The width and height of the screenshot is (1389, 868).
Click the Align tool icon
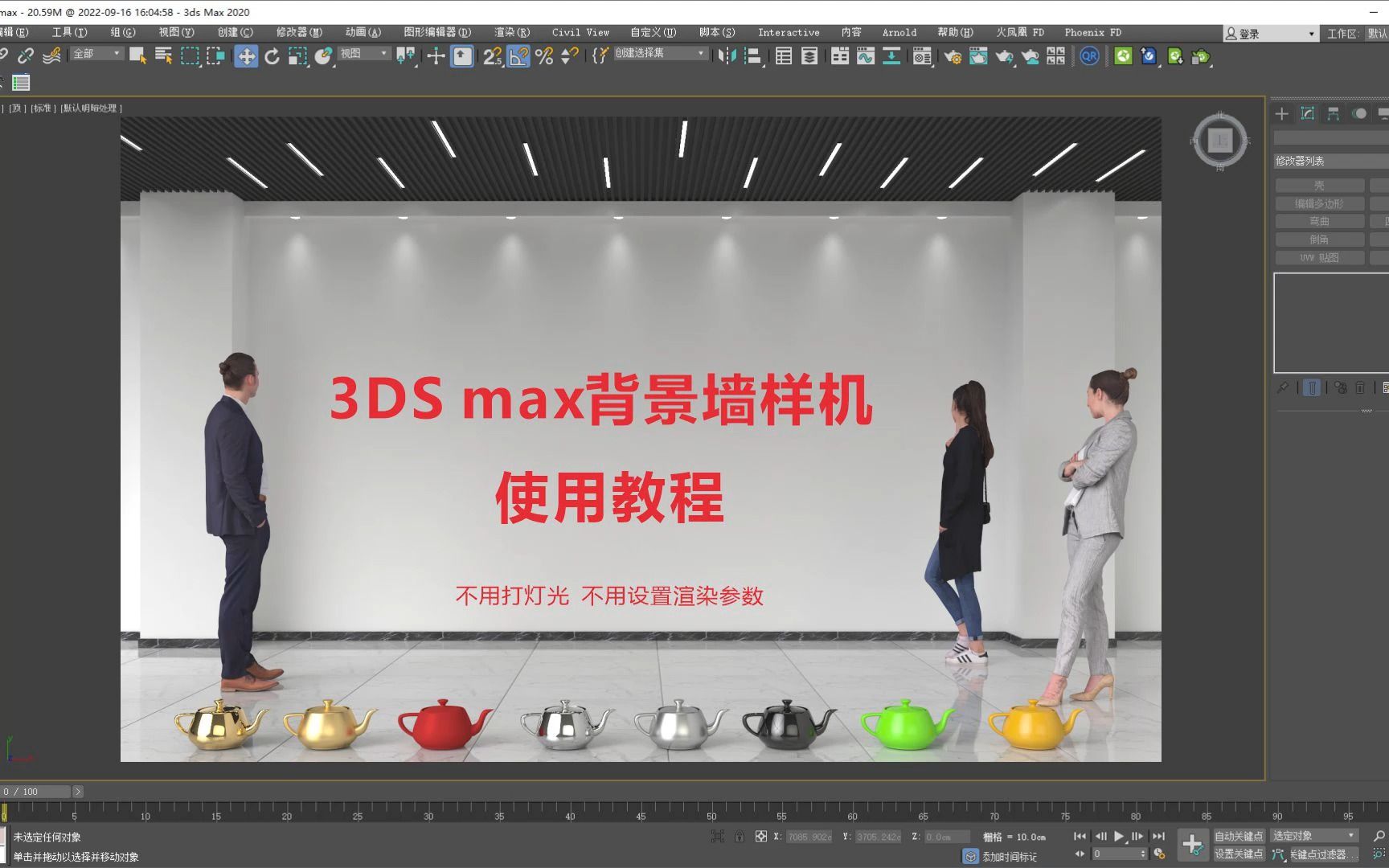pyautogui.click(x=753, y=55)
